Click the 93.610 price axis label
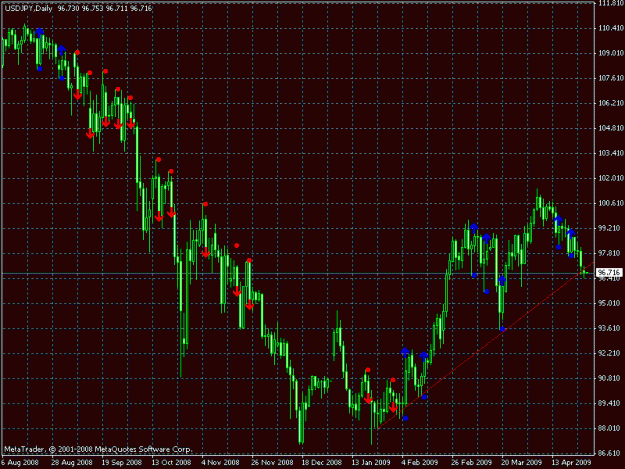625x469 pixels. pyautogui.click(x=610, y=328)
